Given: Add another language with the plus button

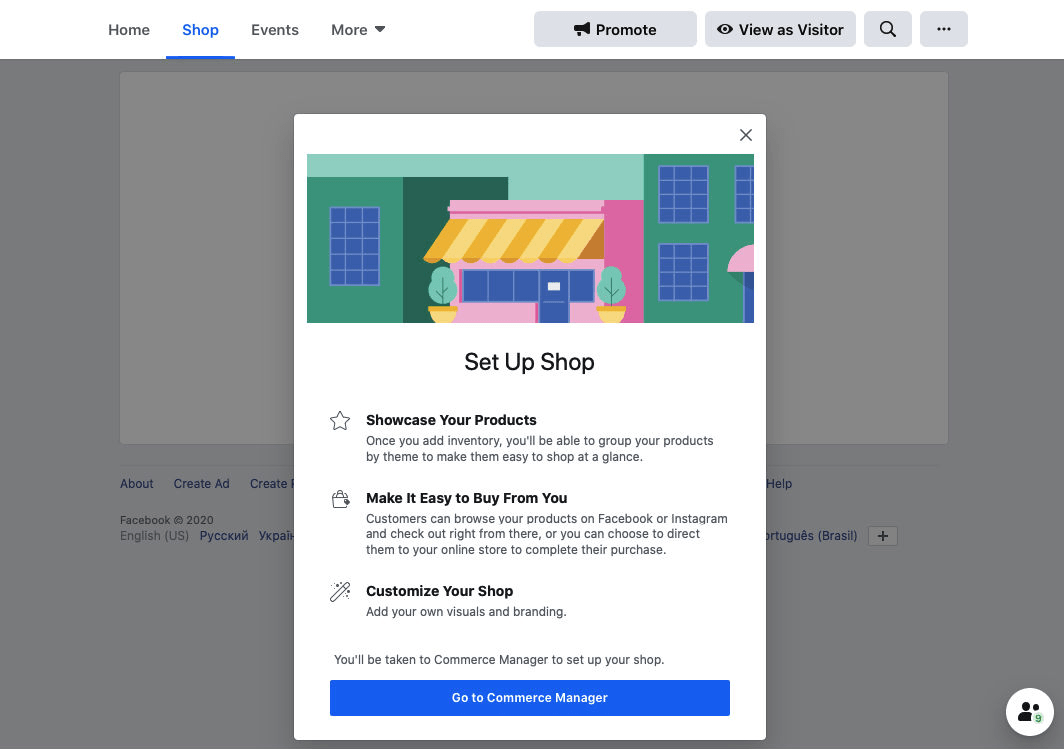Looking at the screenshot, I should click(x=882, y=536).
